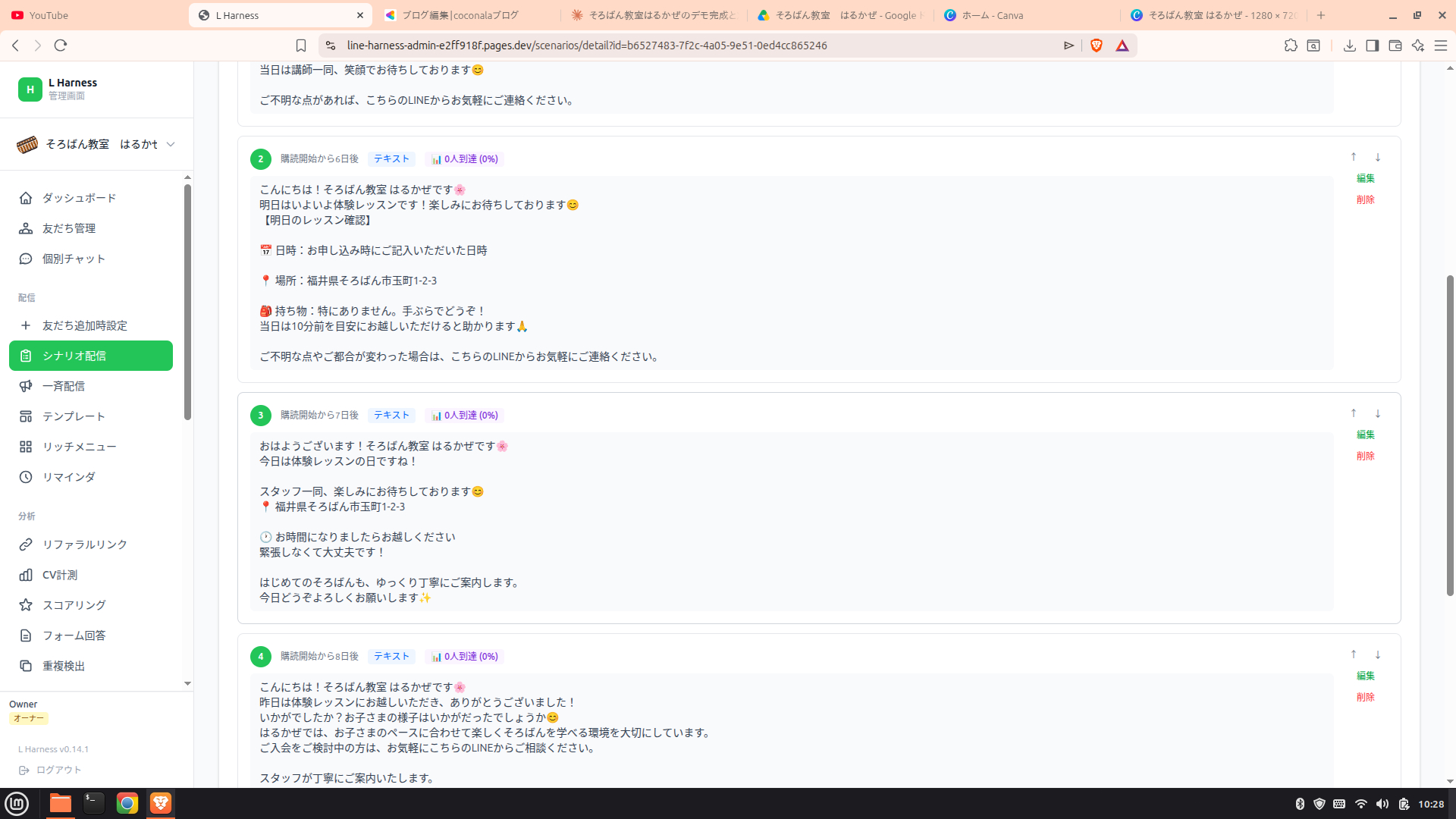Expand the そろばん教室 はるかぜ account dropdown
1456x819 pixels.
pos(96,144)
